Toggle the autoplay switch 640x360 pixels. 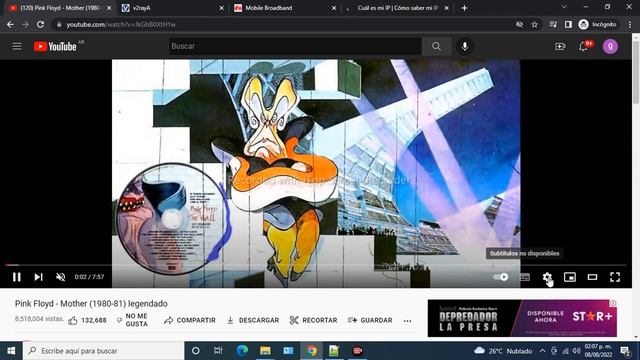coord(501,277)
